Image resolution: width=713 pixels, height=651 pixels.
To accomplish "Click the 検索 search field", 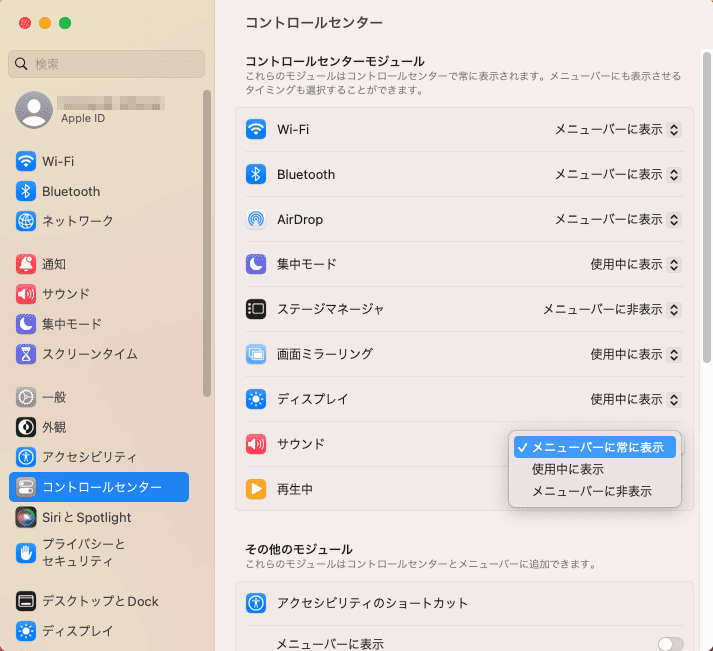I will (x=106, y=64).
